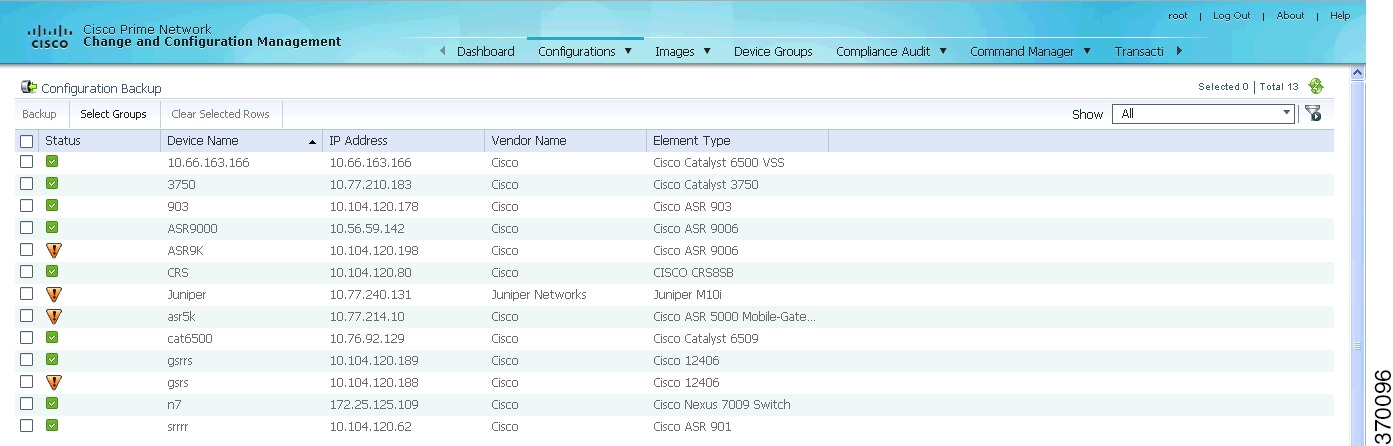Click the Log Out link
Viewport: 1393px width, 446px height.
1231,16
